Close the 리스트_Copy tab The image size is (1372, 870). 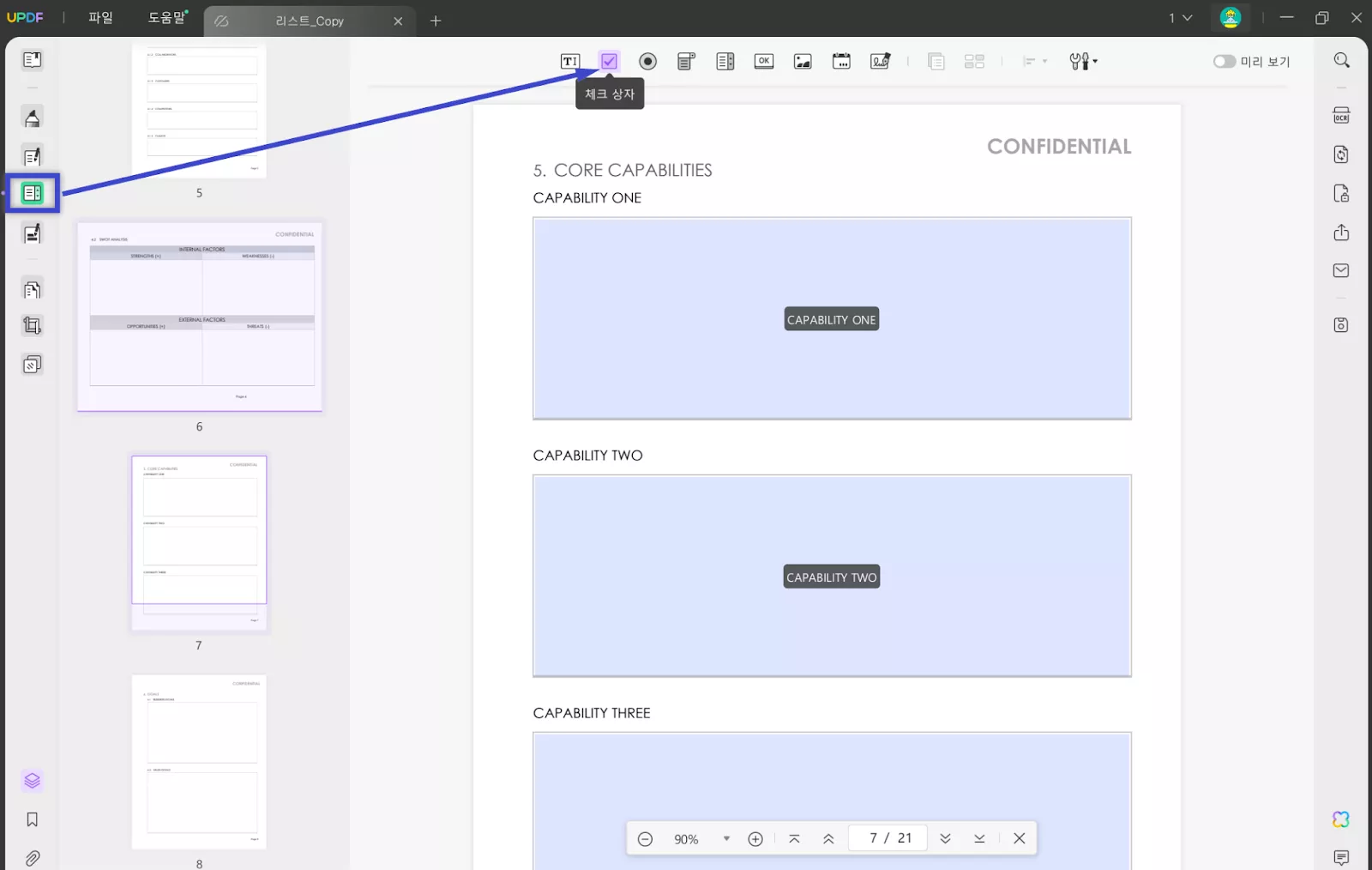[x=398, y=21]
